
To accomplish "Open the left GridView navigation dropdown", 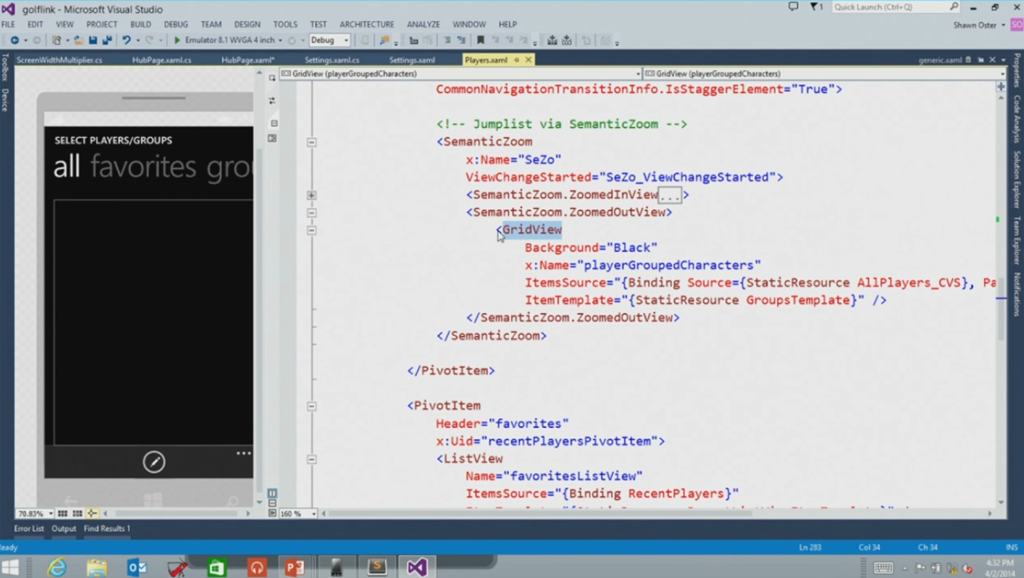I will 461,74.
